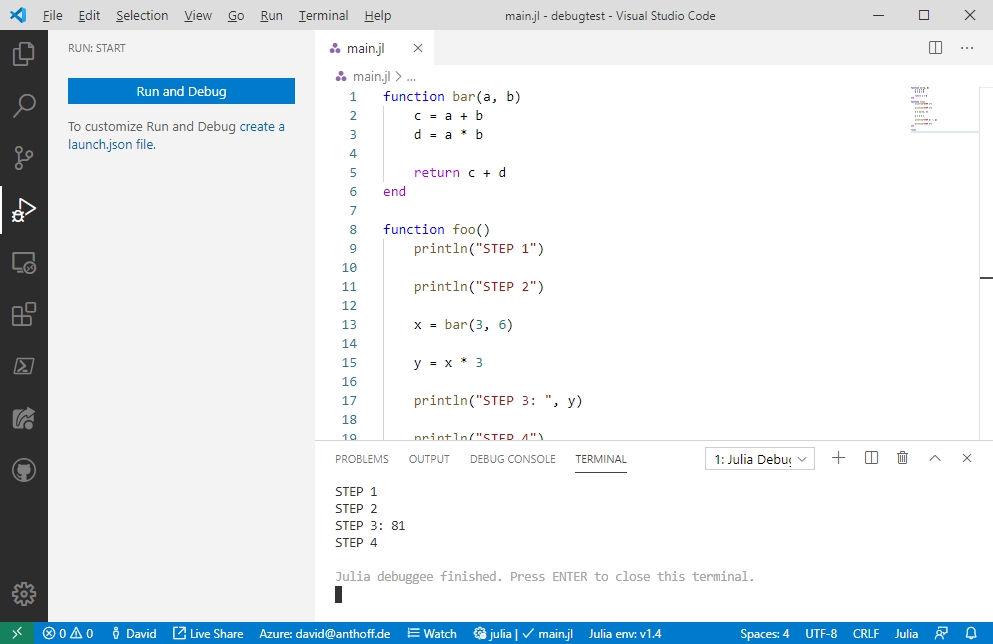
Task: Launch a new terminal with the plus icon
Action: coord(838,457)
